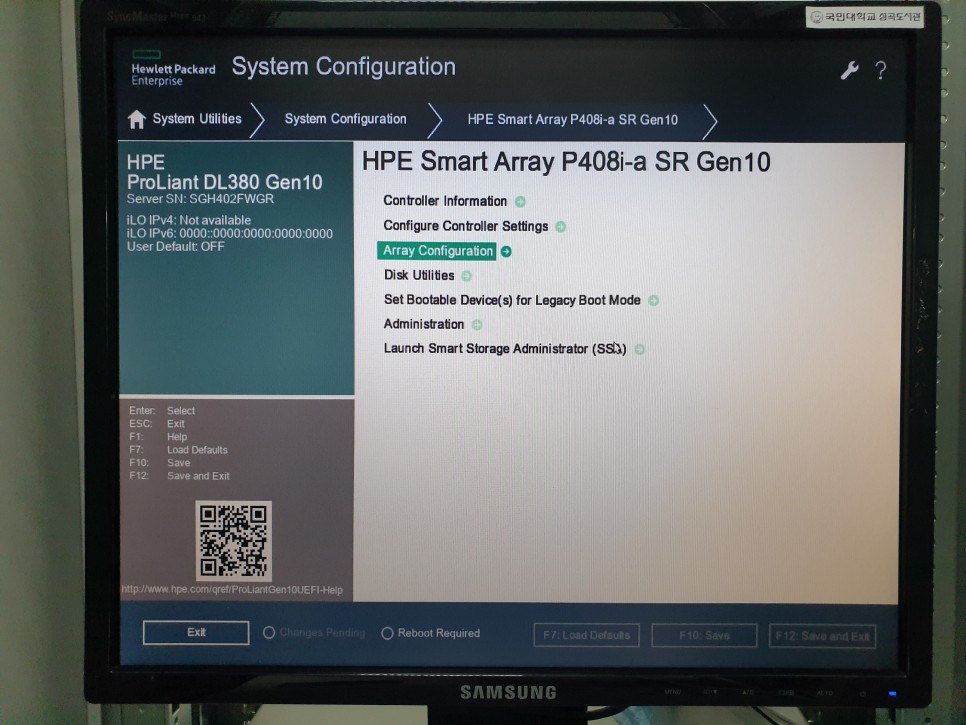Image resolution: width=966 pixels, height=725 pixels.
Task: Click the F7: Load Defaults help line
Action: tap(178, 450)
